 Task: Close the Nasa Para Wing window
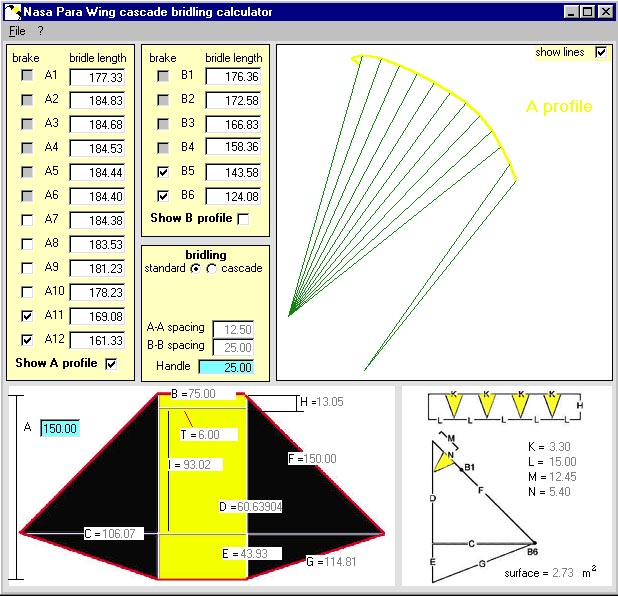(x=605, y=12)
